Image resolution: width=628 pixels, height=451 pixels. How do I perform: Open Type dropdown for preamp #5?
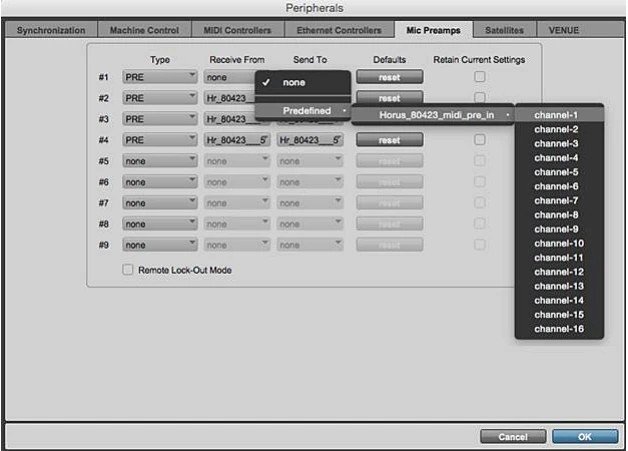[160, 161]
